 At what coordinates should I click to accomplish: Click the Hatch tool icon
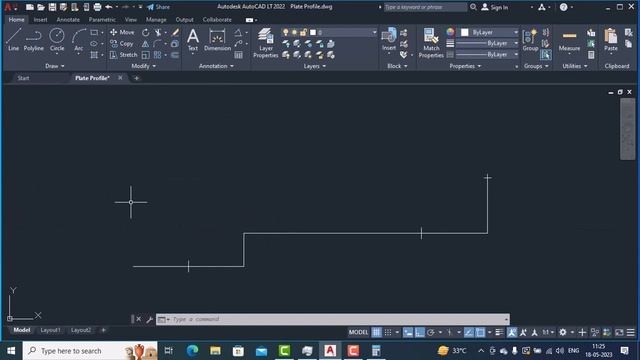94,55
